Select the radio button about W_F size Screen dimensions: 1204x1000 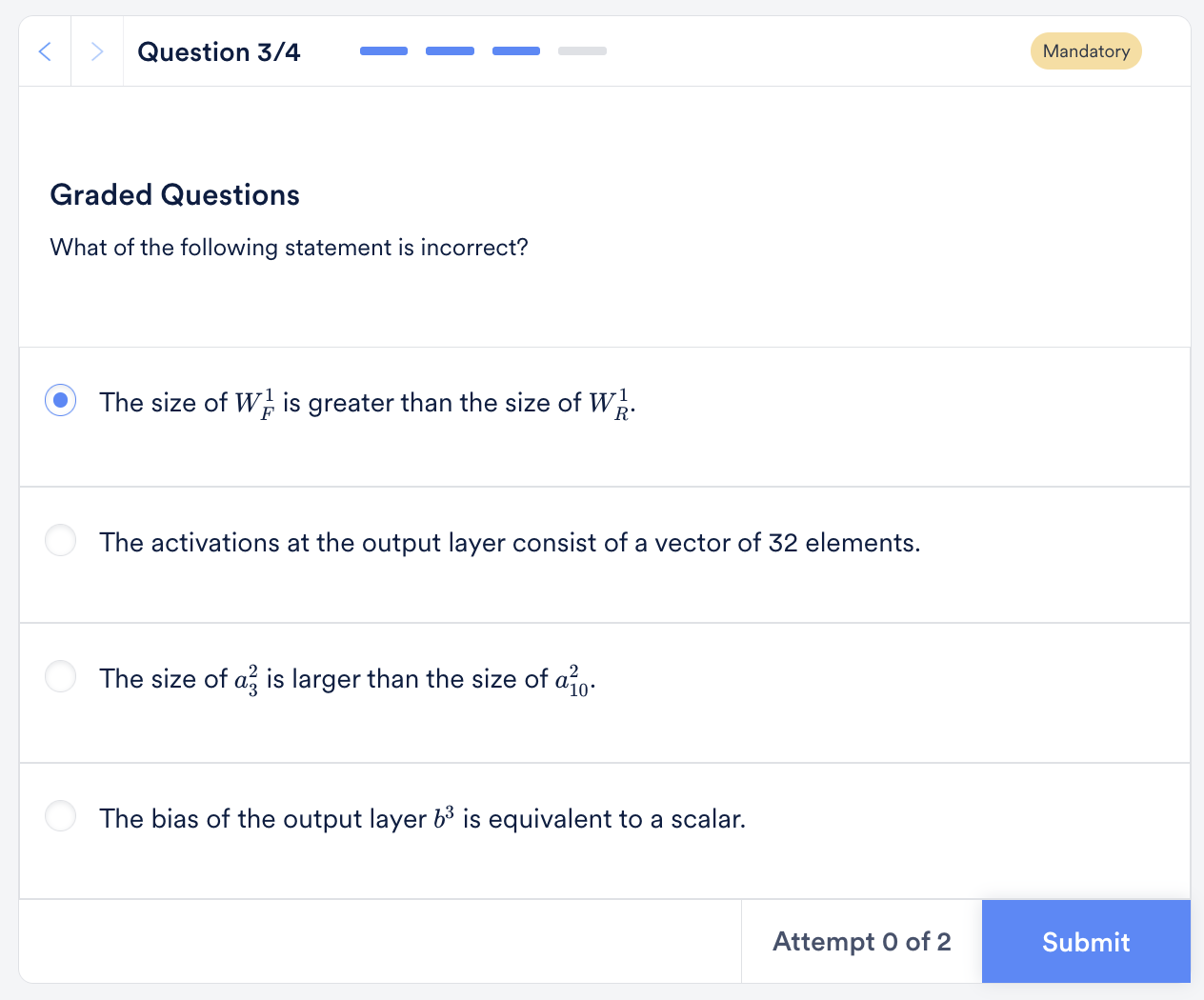[60, 400]
